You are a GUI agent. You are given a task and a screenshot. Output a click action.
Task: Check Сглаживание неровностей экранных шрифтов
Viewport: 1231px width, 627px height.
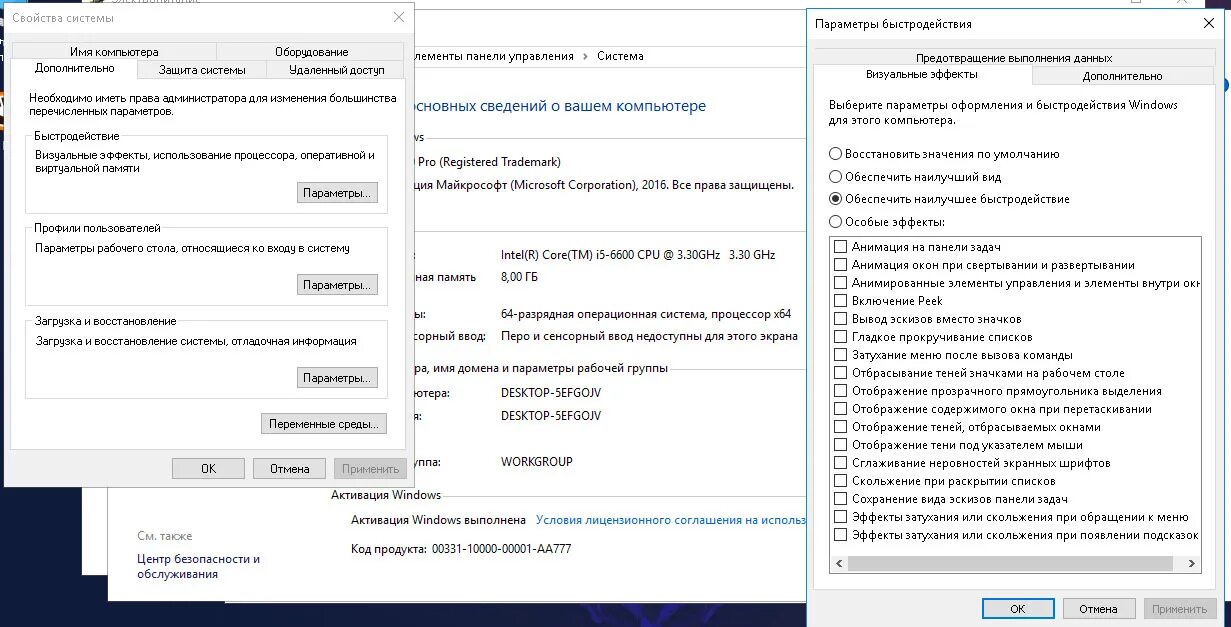click(841, 463)
